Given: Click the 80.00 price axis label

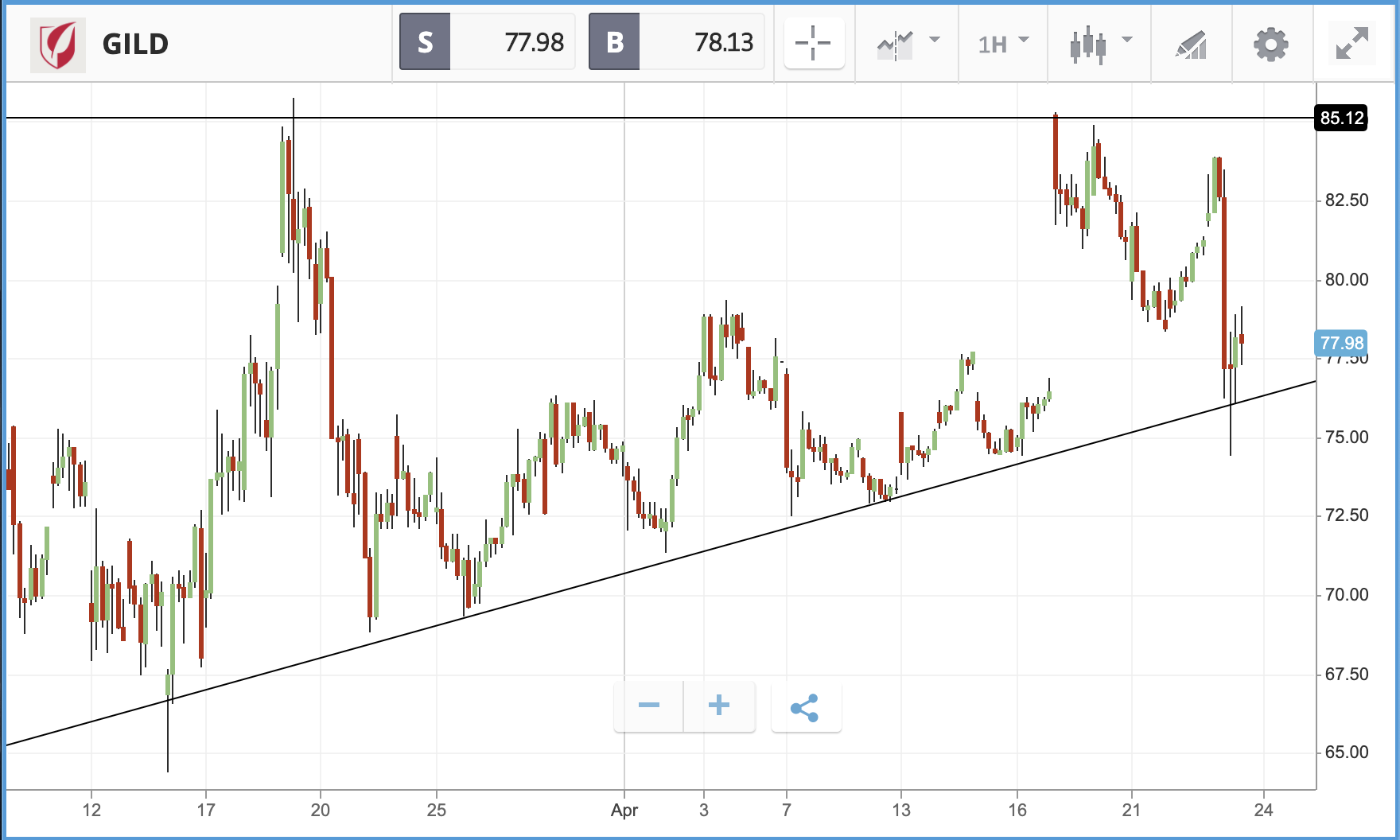Looking at the screenshot, I should 1347,280.
